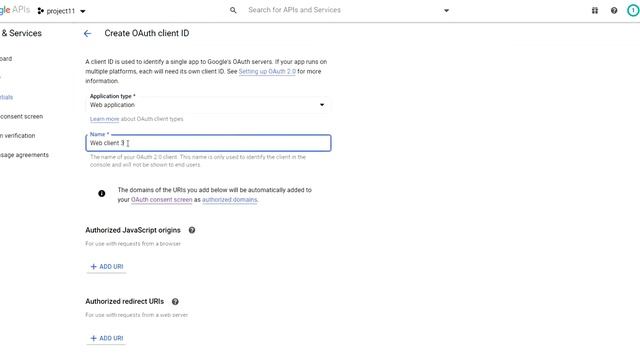The image size is (640, 360).
Task: Open the Dashboard sidebar item
Action: click(6, 59)
